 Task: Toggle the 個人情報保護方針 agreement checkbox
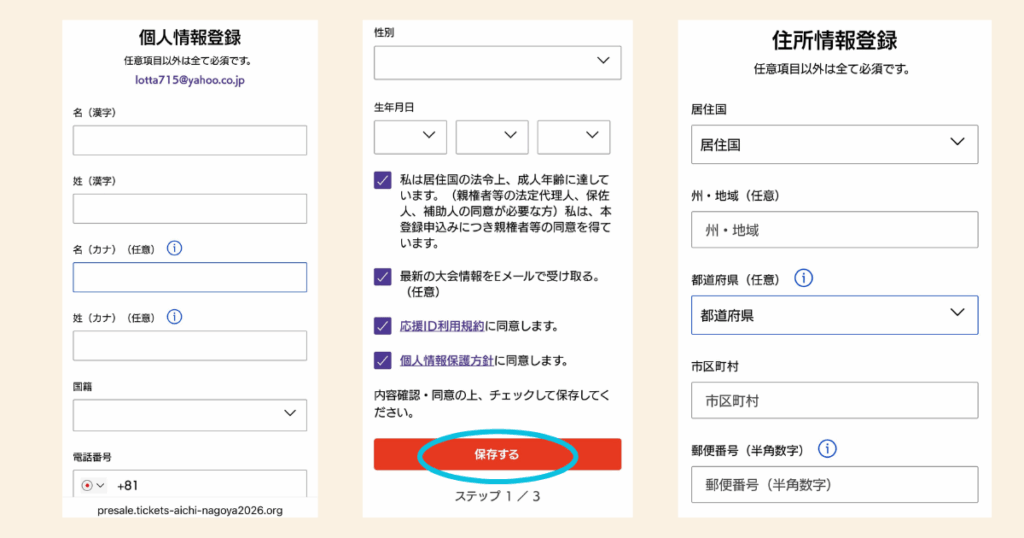[383, 360]
